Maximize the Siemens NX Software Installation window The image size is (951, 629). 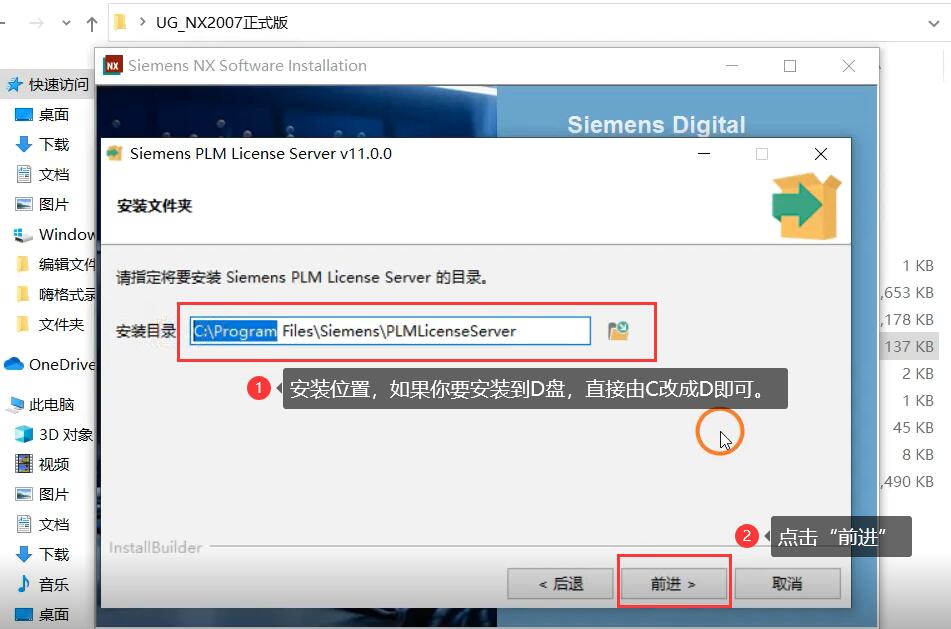[x=790, y=66]
